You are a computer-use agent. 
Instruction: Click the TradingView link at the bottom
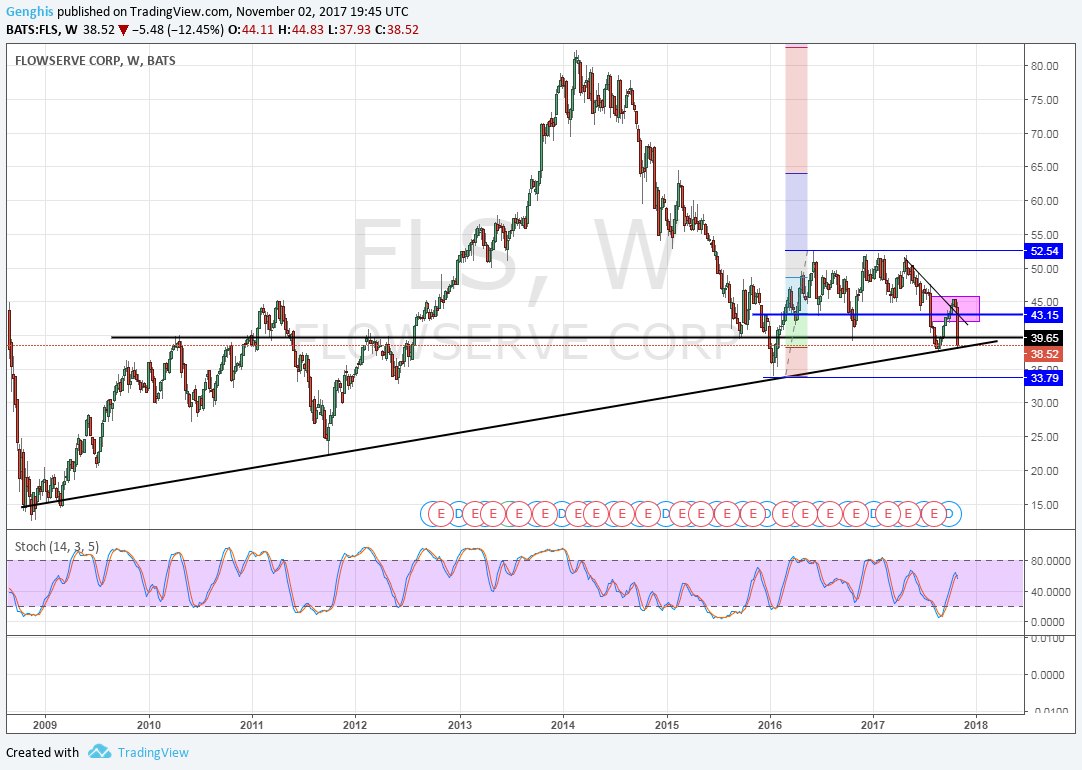[153, 752]
